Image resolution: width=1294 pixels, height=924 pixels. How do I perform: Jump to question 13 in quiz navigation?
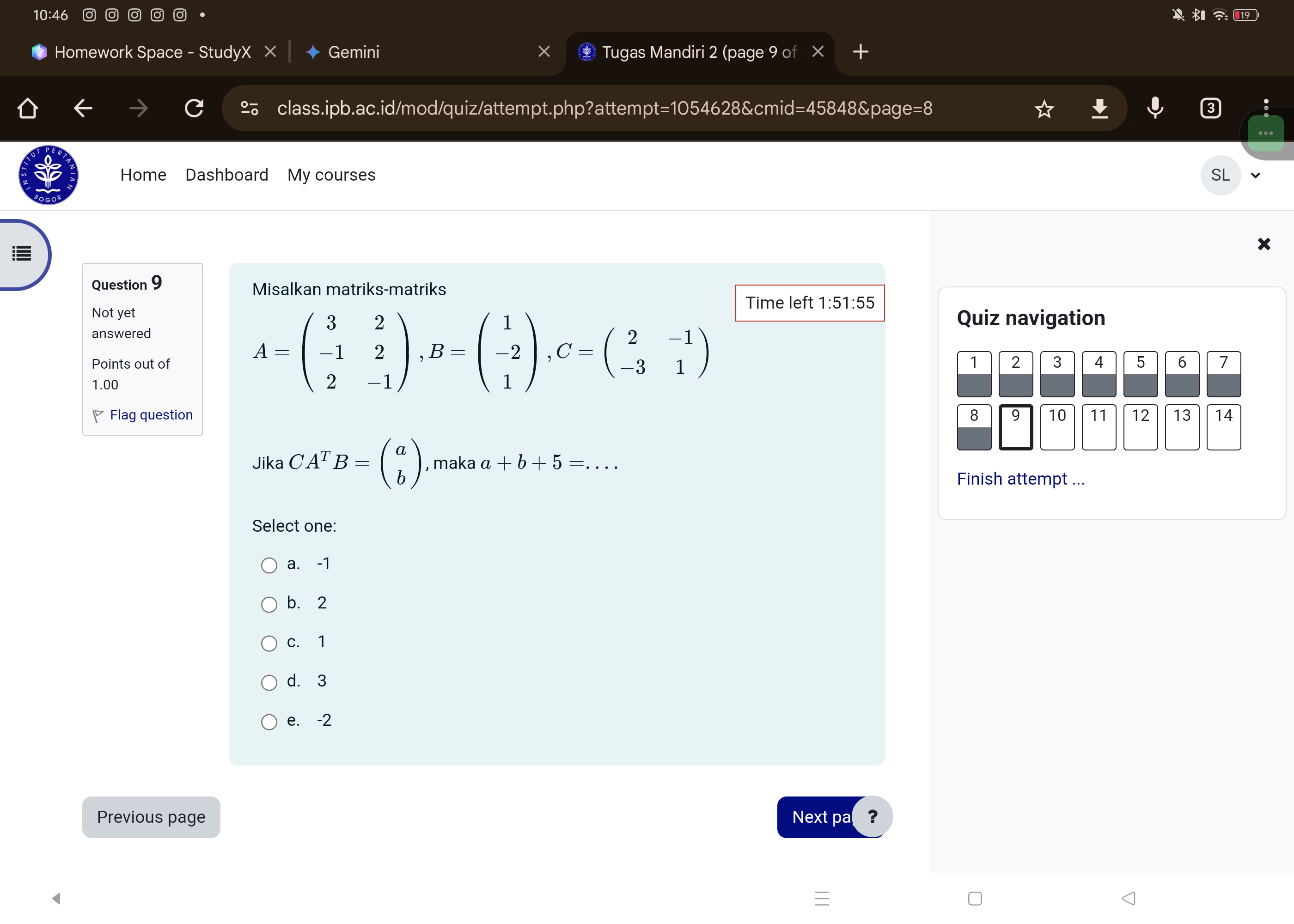pyautogui.click(x=1181, y=427)
